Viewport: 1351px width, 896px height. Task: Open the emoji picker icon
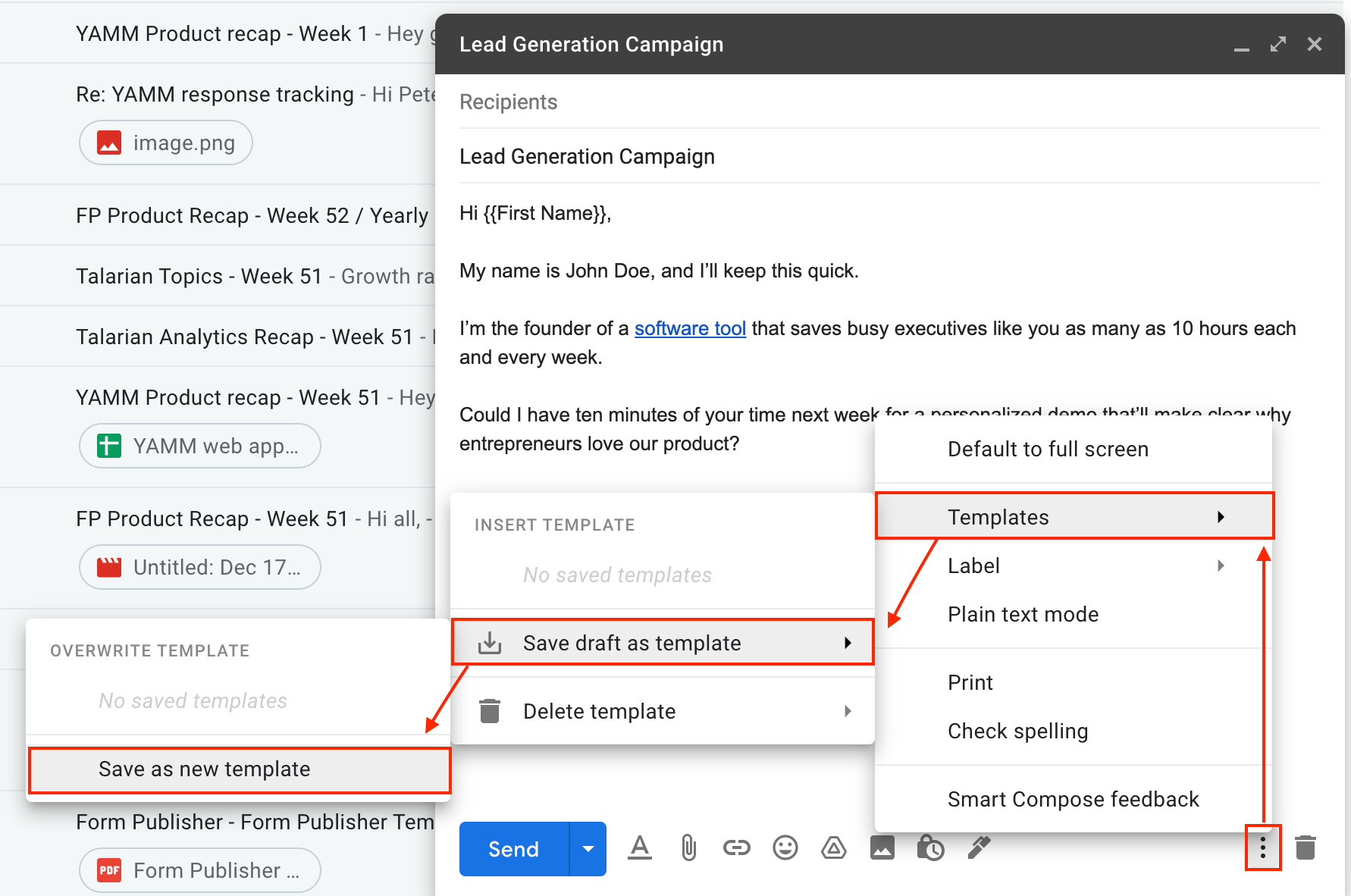point(785,847)
